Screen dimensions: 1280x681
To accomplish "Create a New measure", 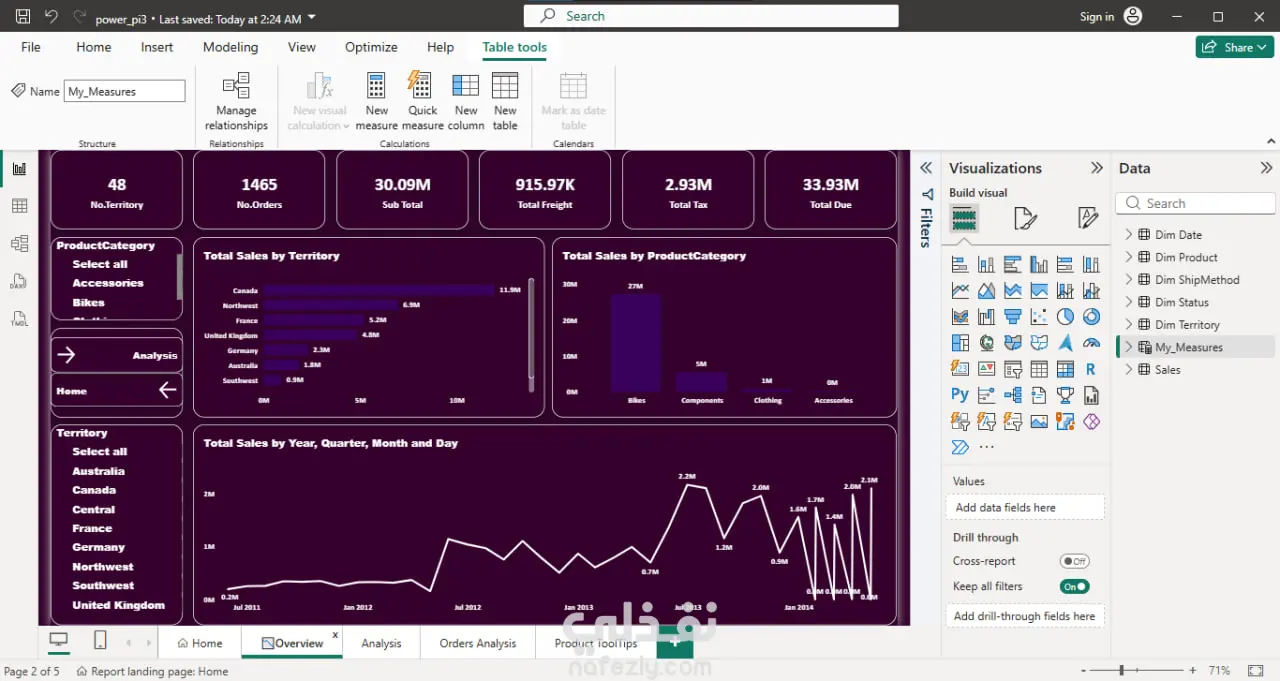I will point(376,102).
